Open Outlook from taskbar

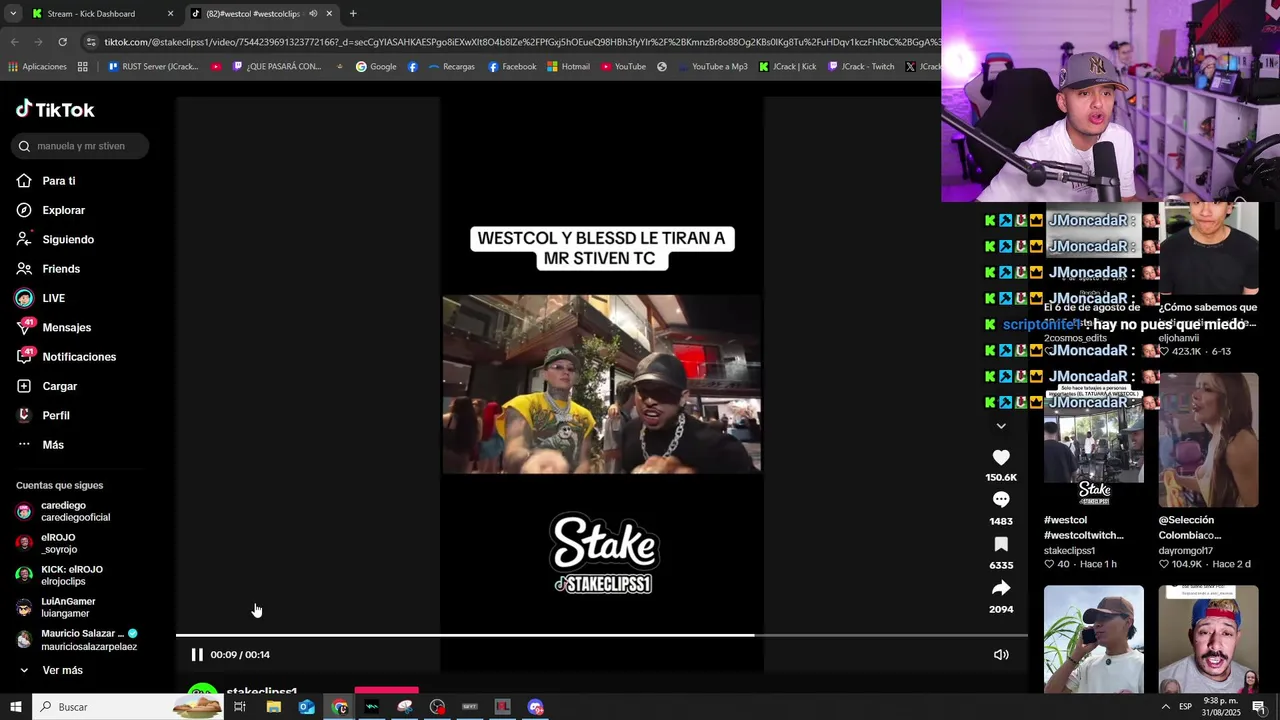[306, 707]
